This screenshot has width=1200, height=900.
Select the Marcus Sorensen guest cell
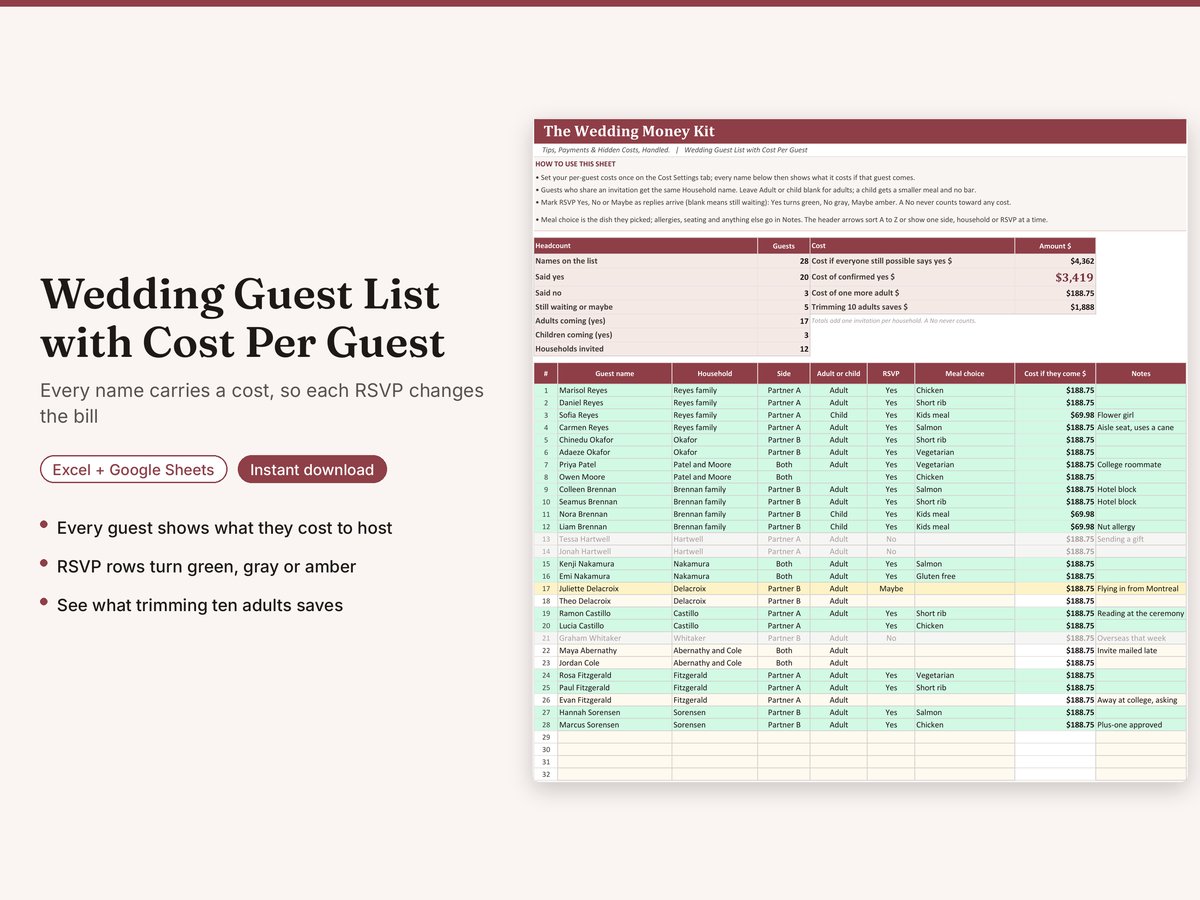(614, 725)
